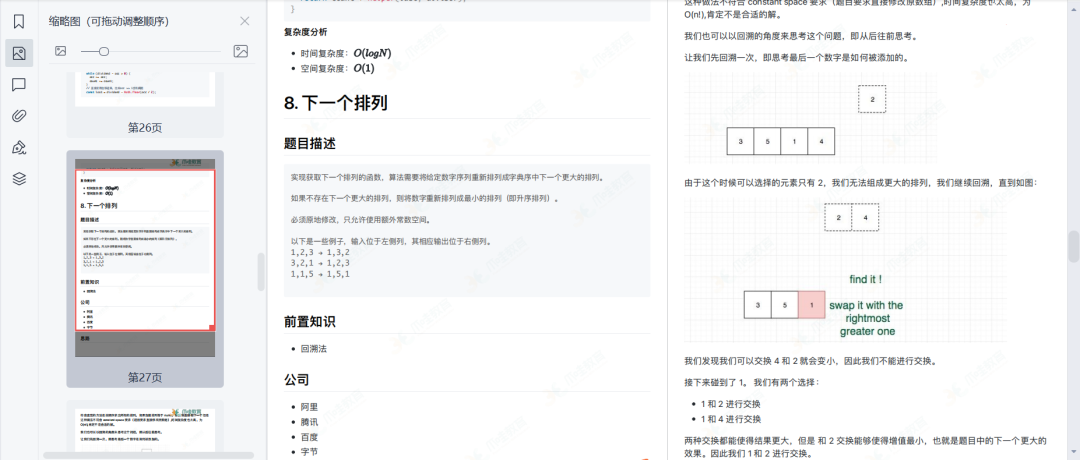Screen dimensions: 1080x460
Task: Click the 缩略图（可拖动调整顺序）panel title
Action: click(x=109, y=21)
